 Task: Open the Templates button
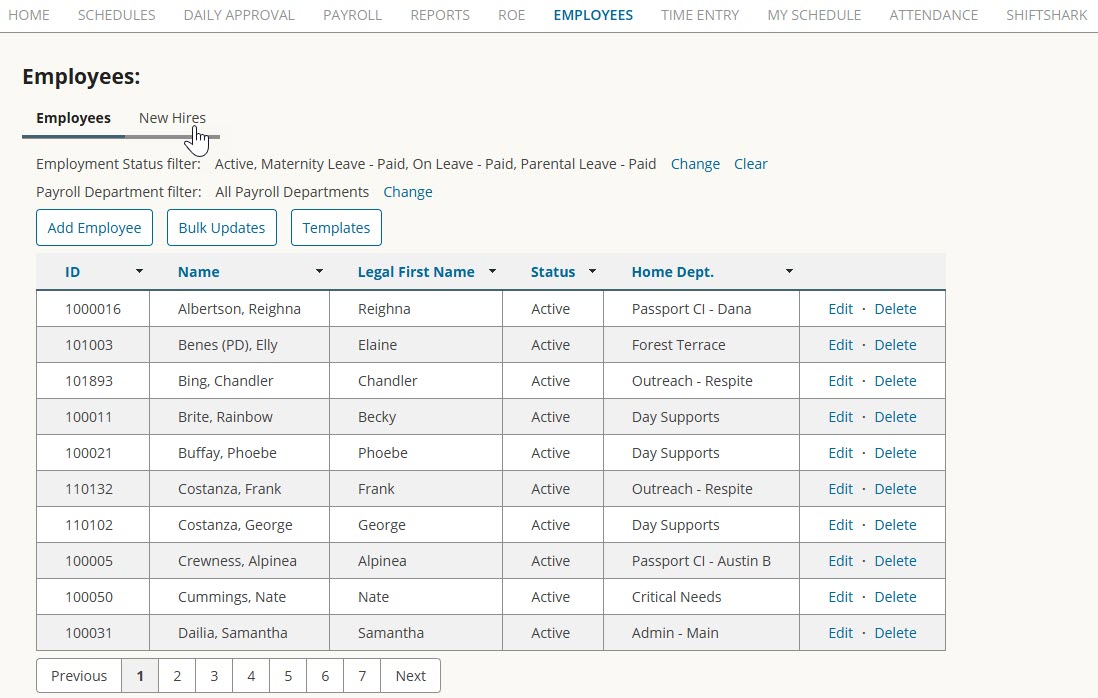(x=336, y=228)
